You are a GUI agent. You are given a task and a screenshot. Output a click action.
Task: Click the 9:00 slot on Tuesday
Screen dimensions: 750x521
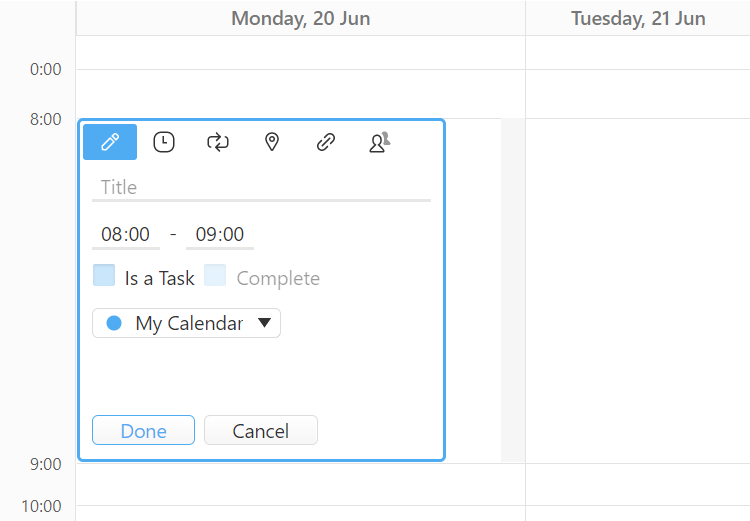[638, 484]
